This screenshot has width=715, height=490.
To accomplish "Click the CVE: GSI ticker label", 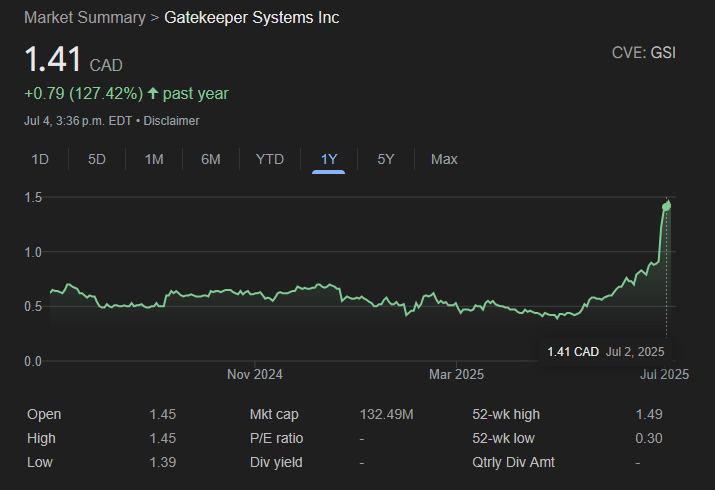I will tap(644, 53).
